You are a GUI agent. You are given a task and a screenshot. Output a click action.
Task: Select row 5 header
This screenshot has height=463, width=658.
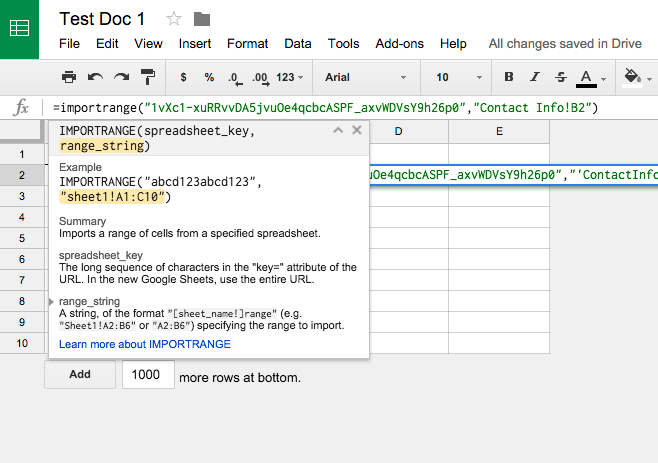coord(22,238)
